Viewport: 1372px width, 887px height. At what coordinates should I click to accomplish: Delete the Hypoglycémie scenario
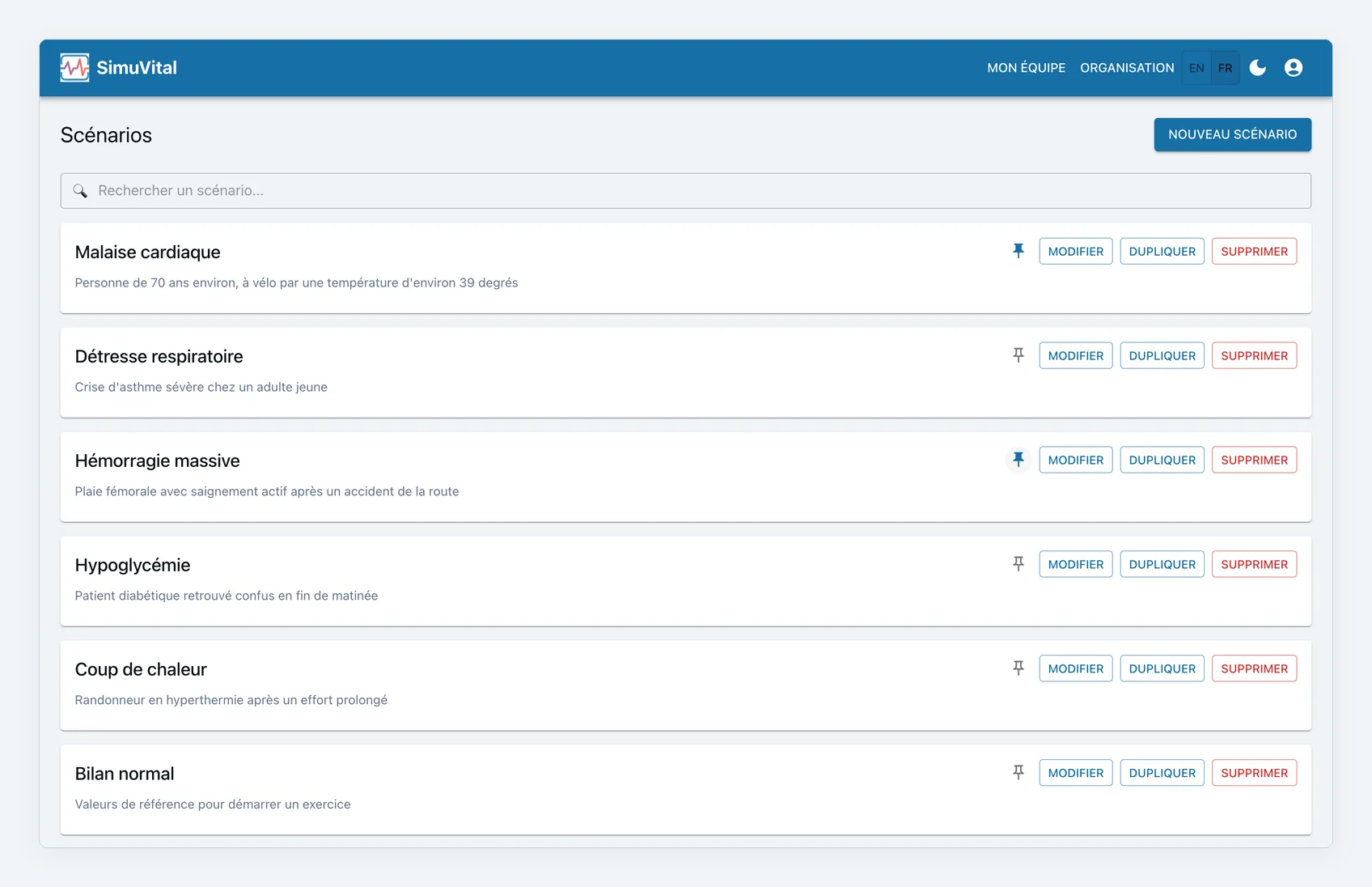click(x=1254, y=565)
